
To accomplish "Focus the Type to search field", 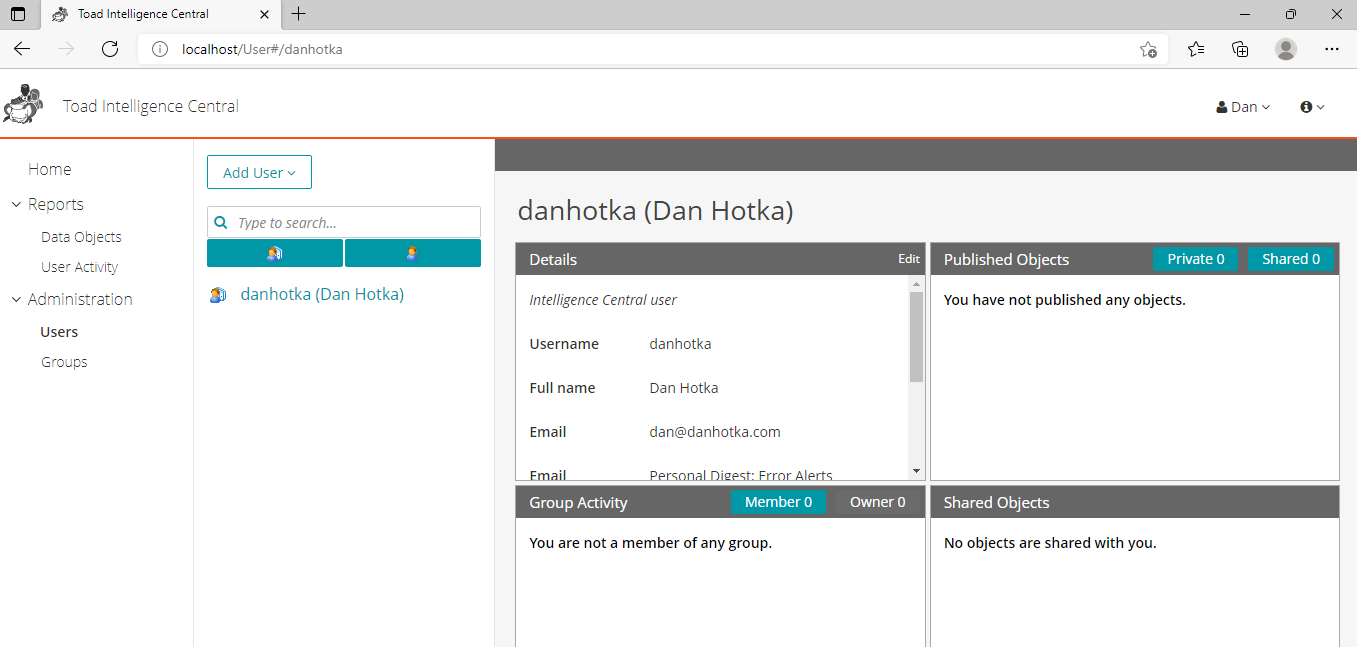I will click(x=344, y=222).
